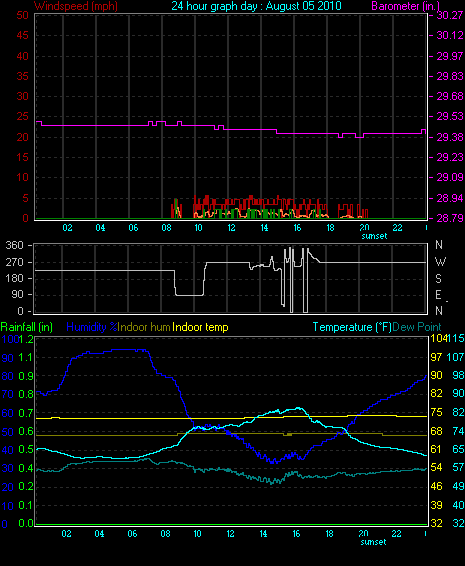Click the cyan temperature value '115'

pyautogui.click(x=456, y=338)
